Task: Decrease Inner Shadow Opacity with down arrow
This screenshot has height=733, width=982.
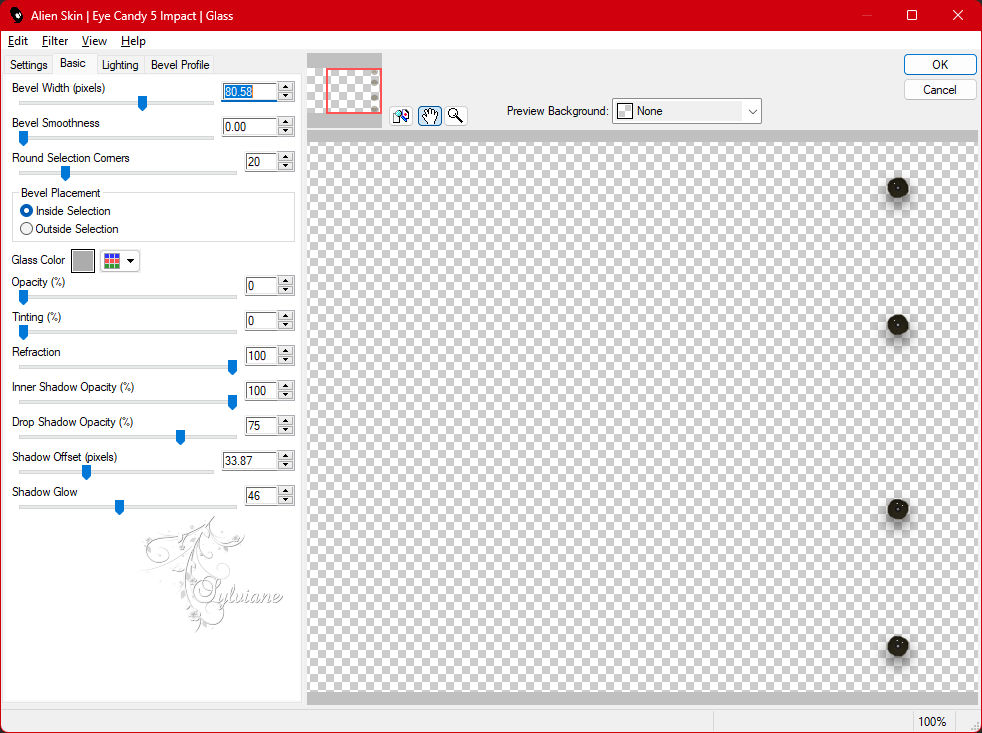Action: pyautogui.click(x=286, y=396)
